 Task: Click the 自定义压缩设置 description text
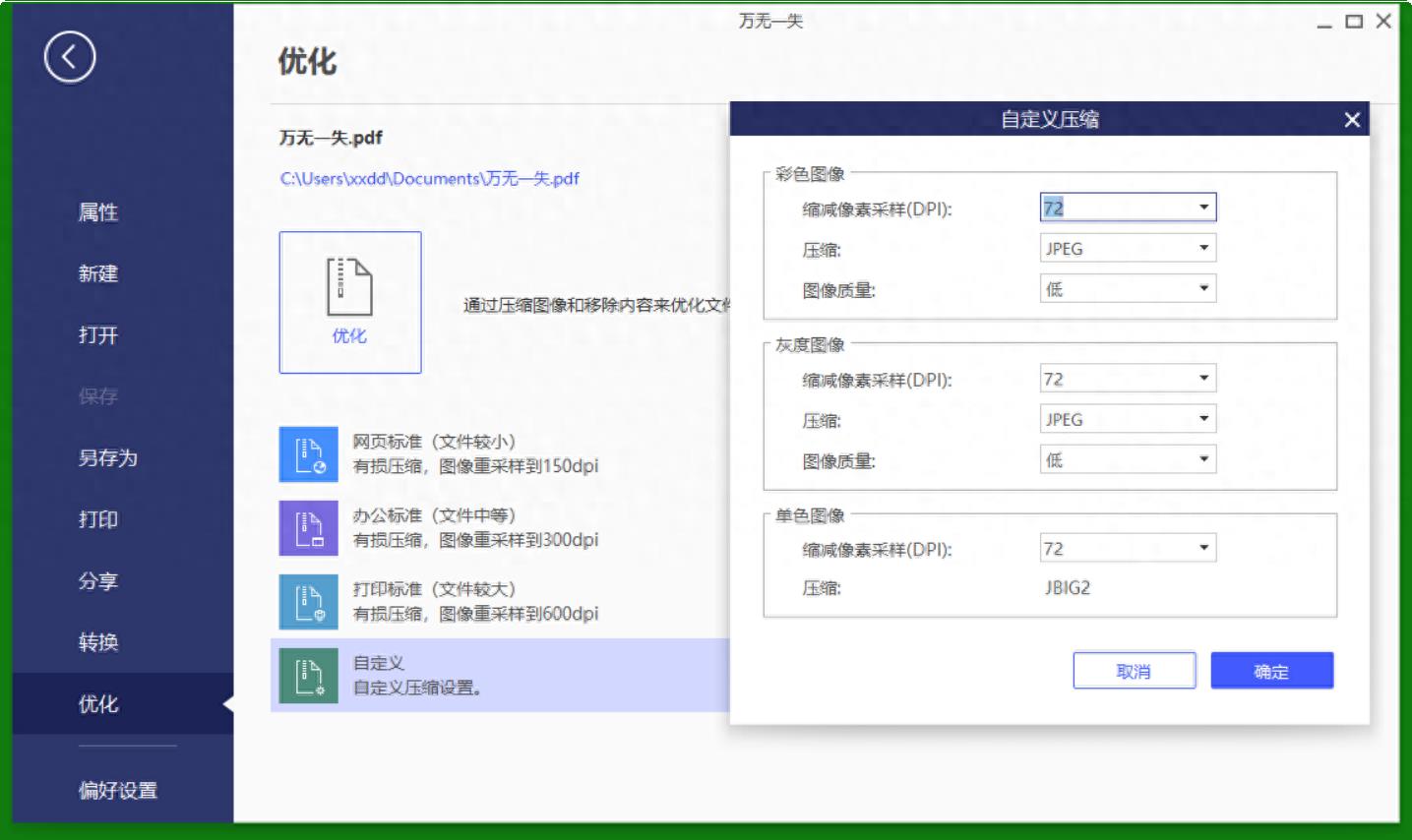tap(417, 688)
